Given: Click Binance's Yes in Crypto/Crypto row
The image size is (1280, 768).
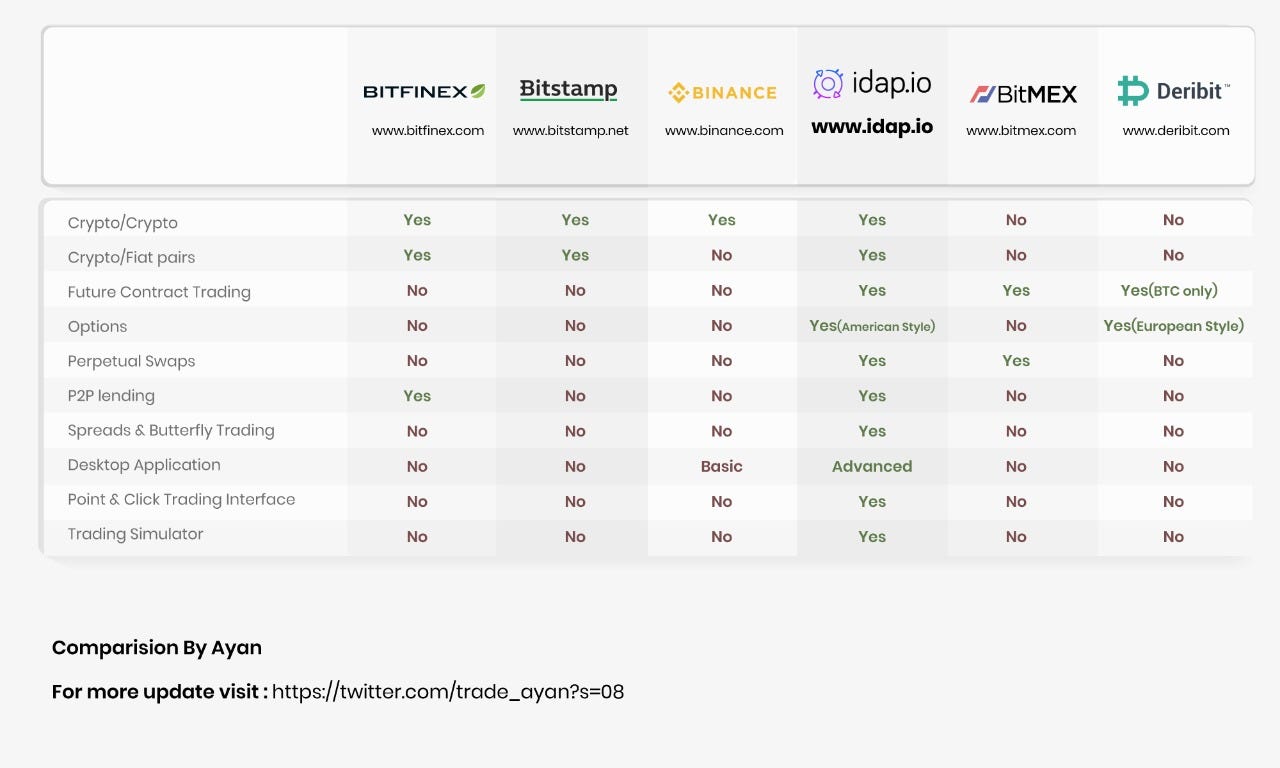Looking at the screenshot, I should (722, 220).
